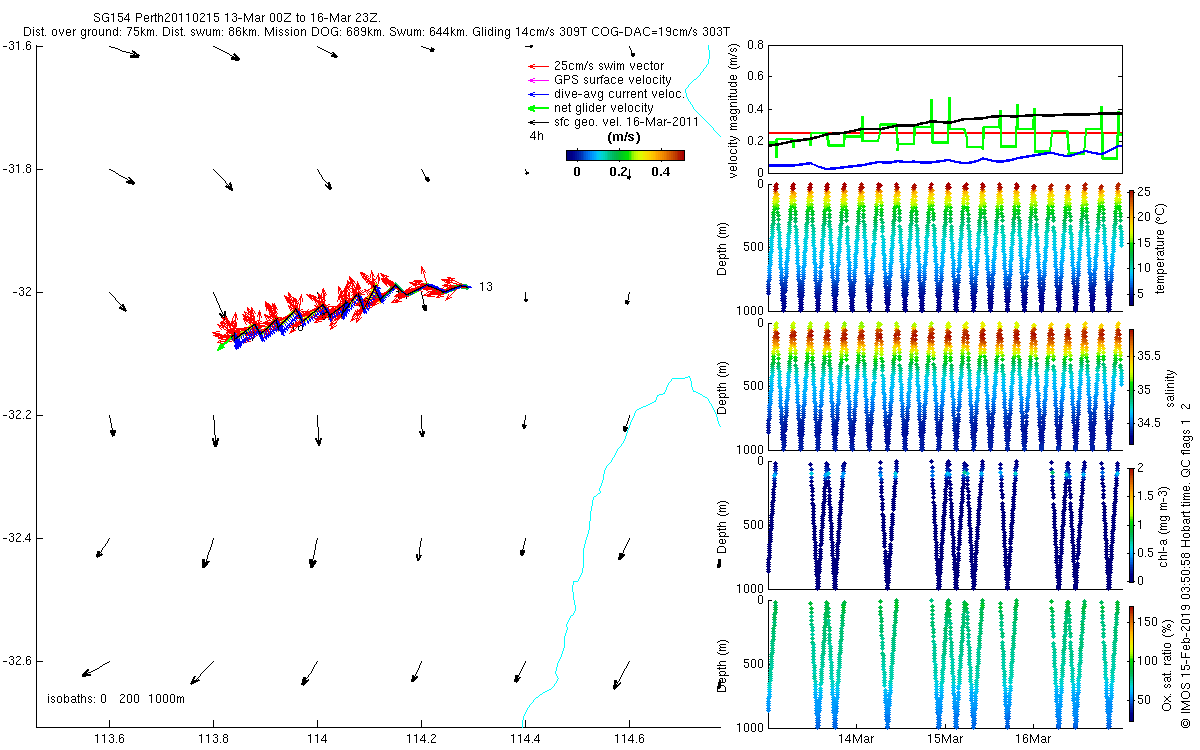Click longitude tick label '113.6'
The height and width of the screenshot is (750, 1200).
click(x=108, y=740)
